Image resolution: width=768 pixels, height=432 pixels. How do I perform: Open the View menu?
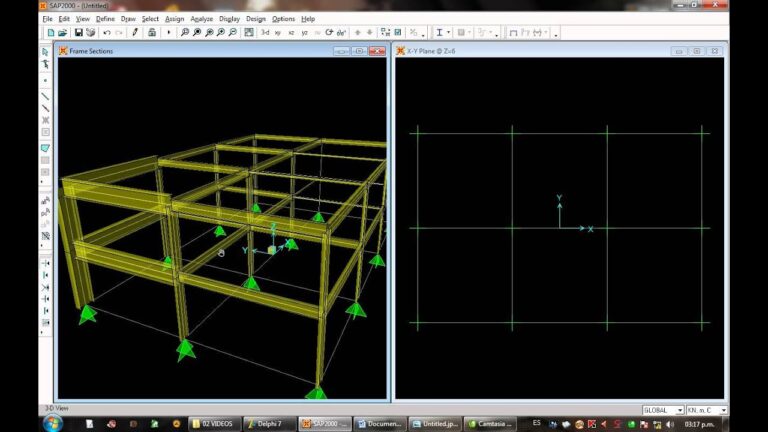[x=82, y=19]
